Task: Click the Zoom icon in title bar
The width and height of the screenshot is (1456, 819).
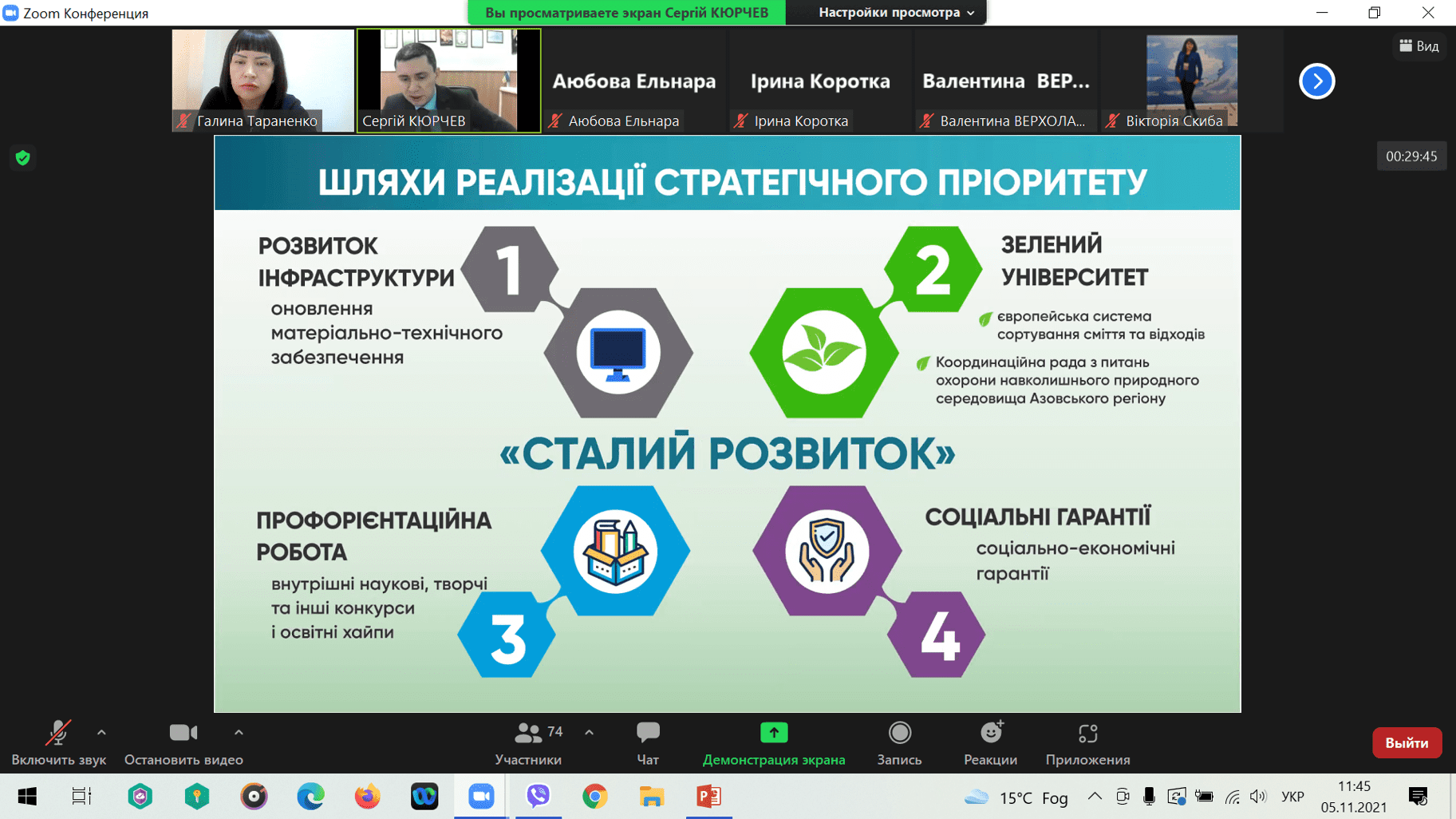Action: pos(10,13)
